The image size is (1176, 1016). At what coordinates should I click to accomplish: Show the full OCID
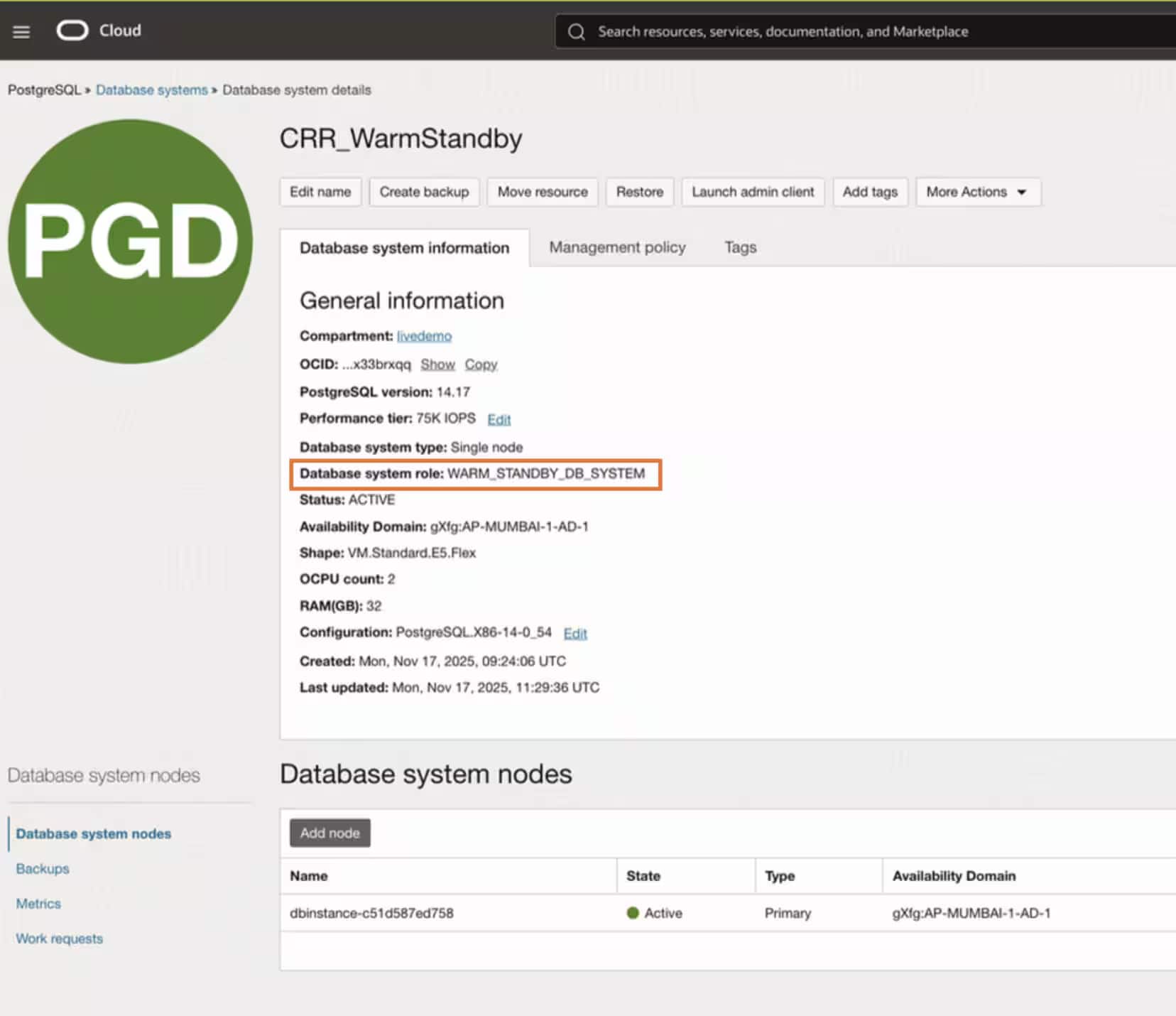(437, 364)
